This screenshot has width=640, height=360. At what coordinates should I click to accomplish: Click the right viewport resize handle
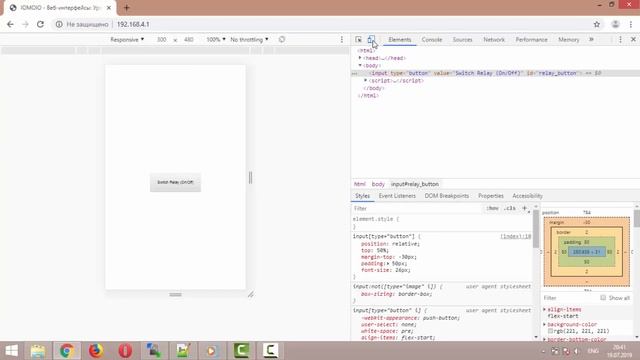coord(250,178)
